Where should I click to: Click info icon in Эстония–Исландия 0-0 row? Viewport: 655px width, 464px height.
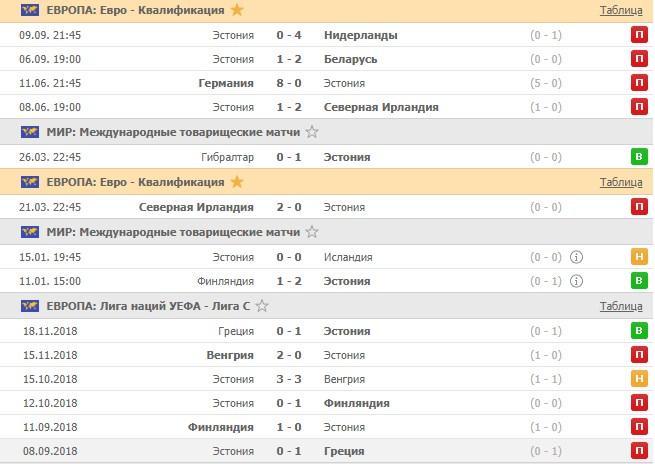[576, 257]
